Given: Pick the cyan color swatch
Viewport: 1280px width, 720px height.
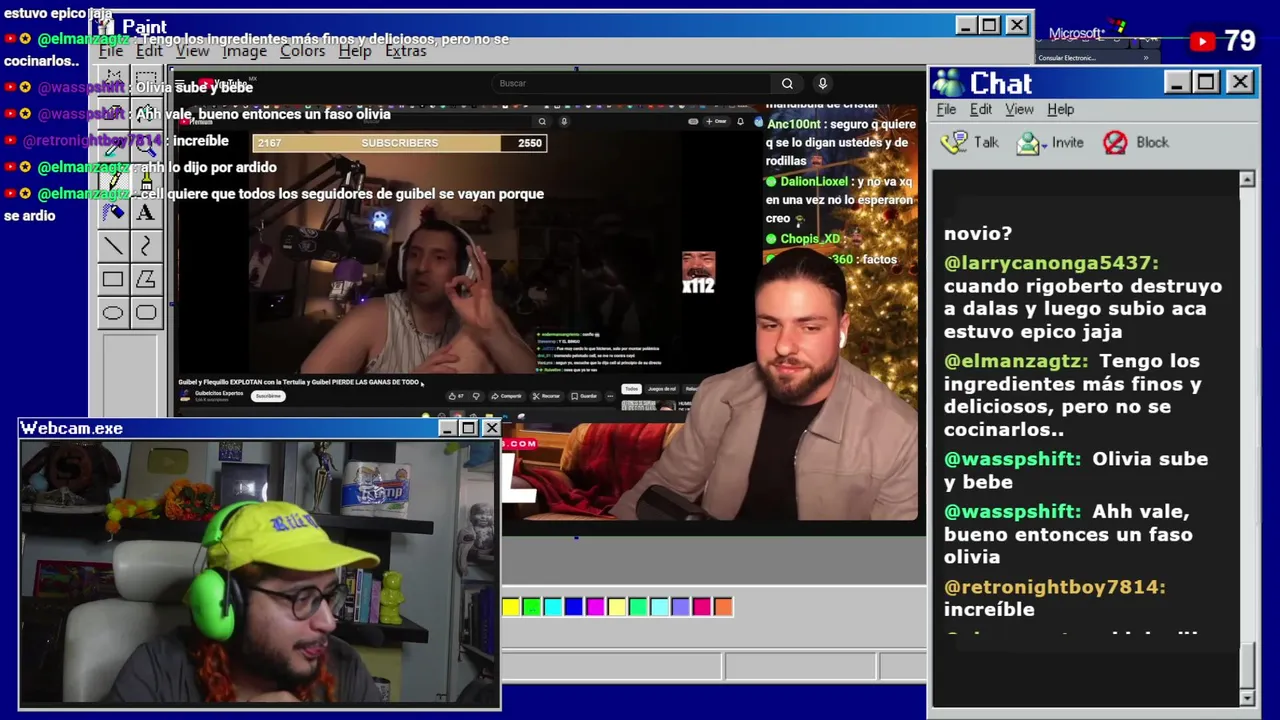Looking at the screenshot, I should 553,607.
